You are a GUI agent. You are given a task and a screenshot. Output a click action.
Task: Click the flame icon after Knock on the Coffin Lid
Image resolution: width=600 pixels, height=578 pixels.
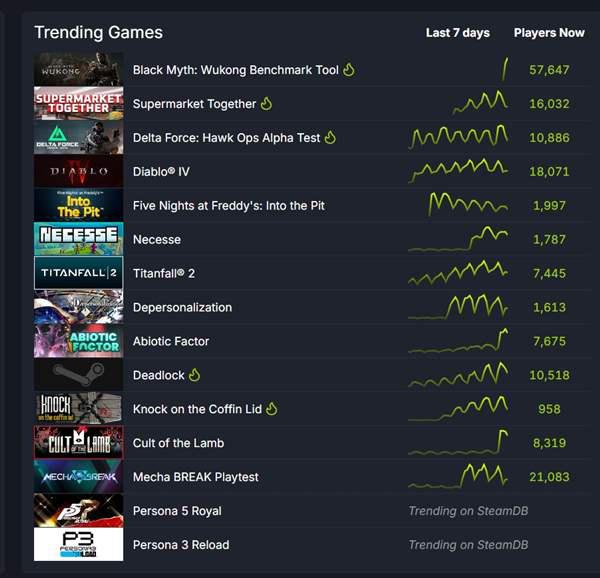(x=272, y=409)
